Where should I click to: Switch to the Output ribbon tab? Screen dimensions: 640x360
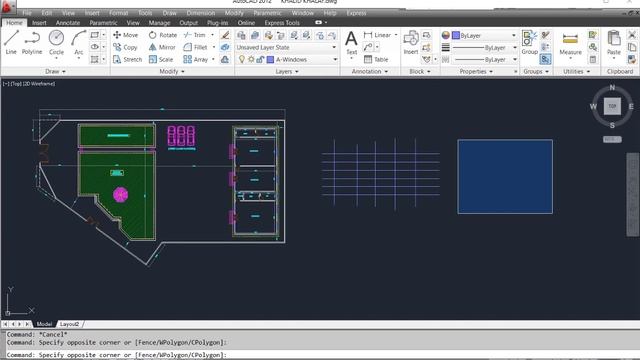[189, 23]
